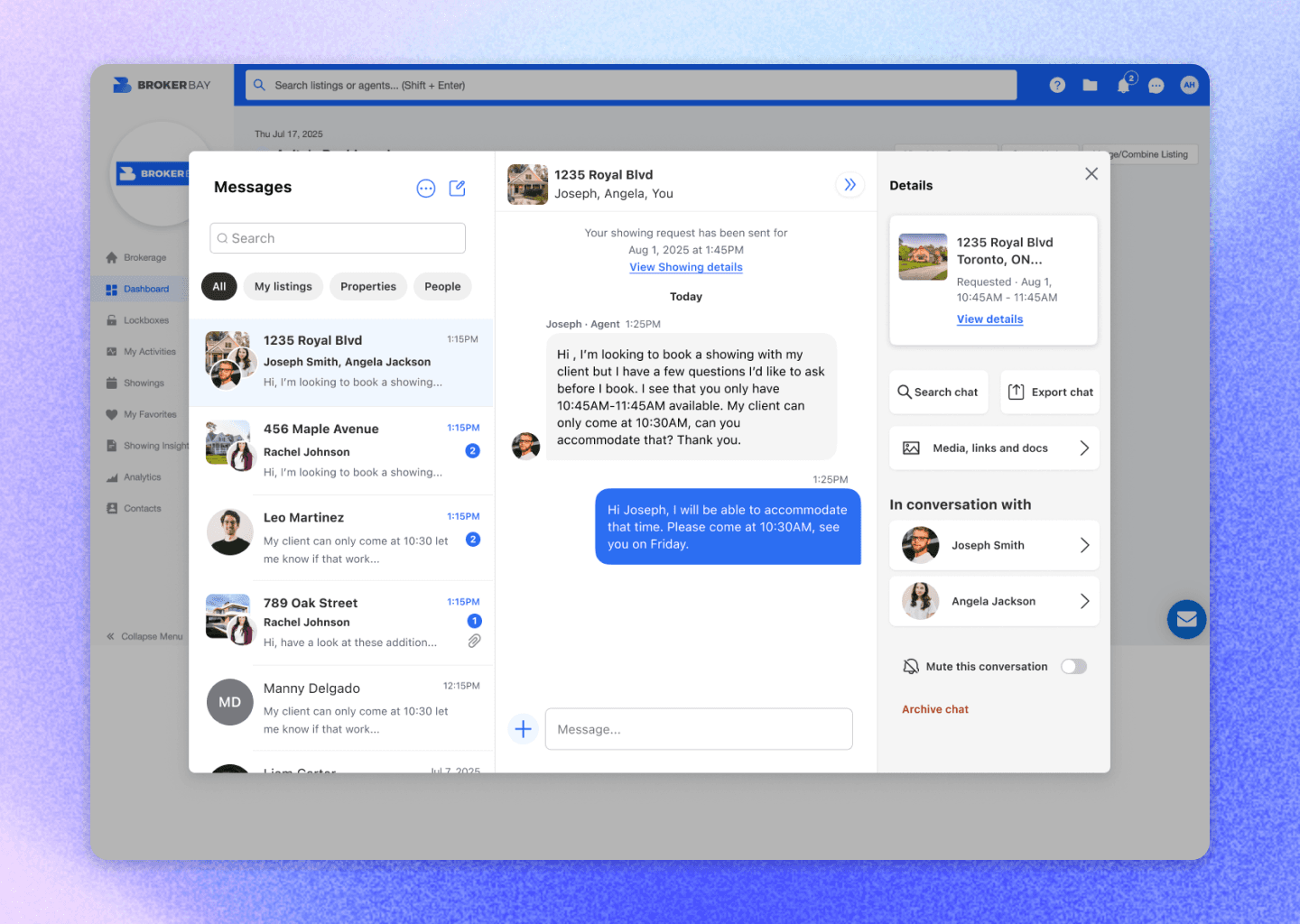Open the Leo Martinez conversation
Viewport: 1300px width, 924px height.
pos(341,538)
